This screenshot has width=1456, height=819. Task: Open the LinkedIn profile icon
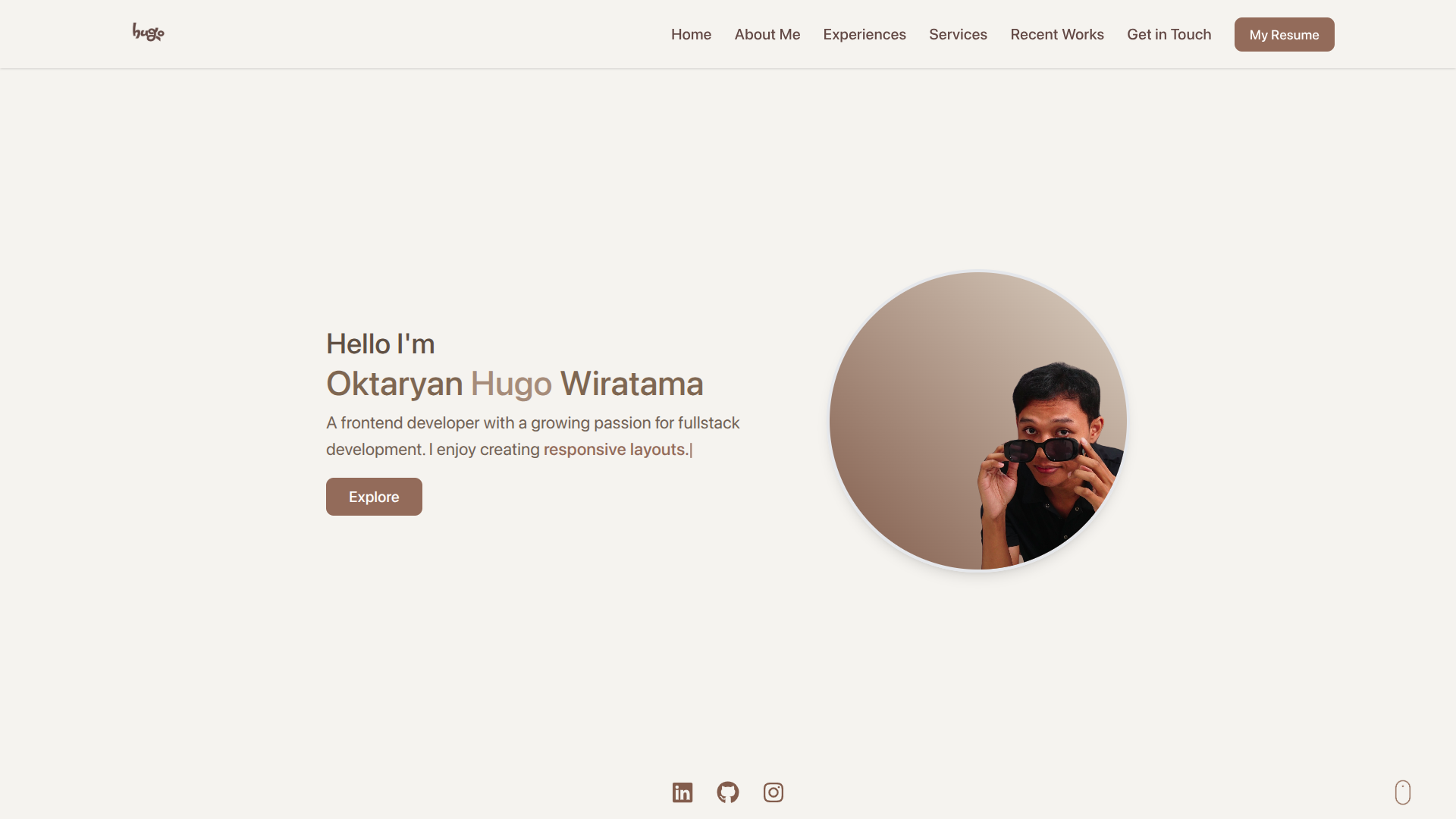[682, 792]
